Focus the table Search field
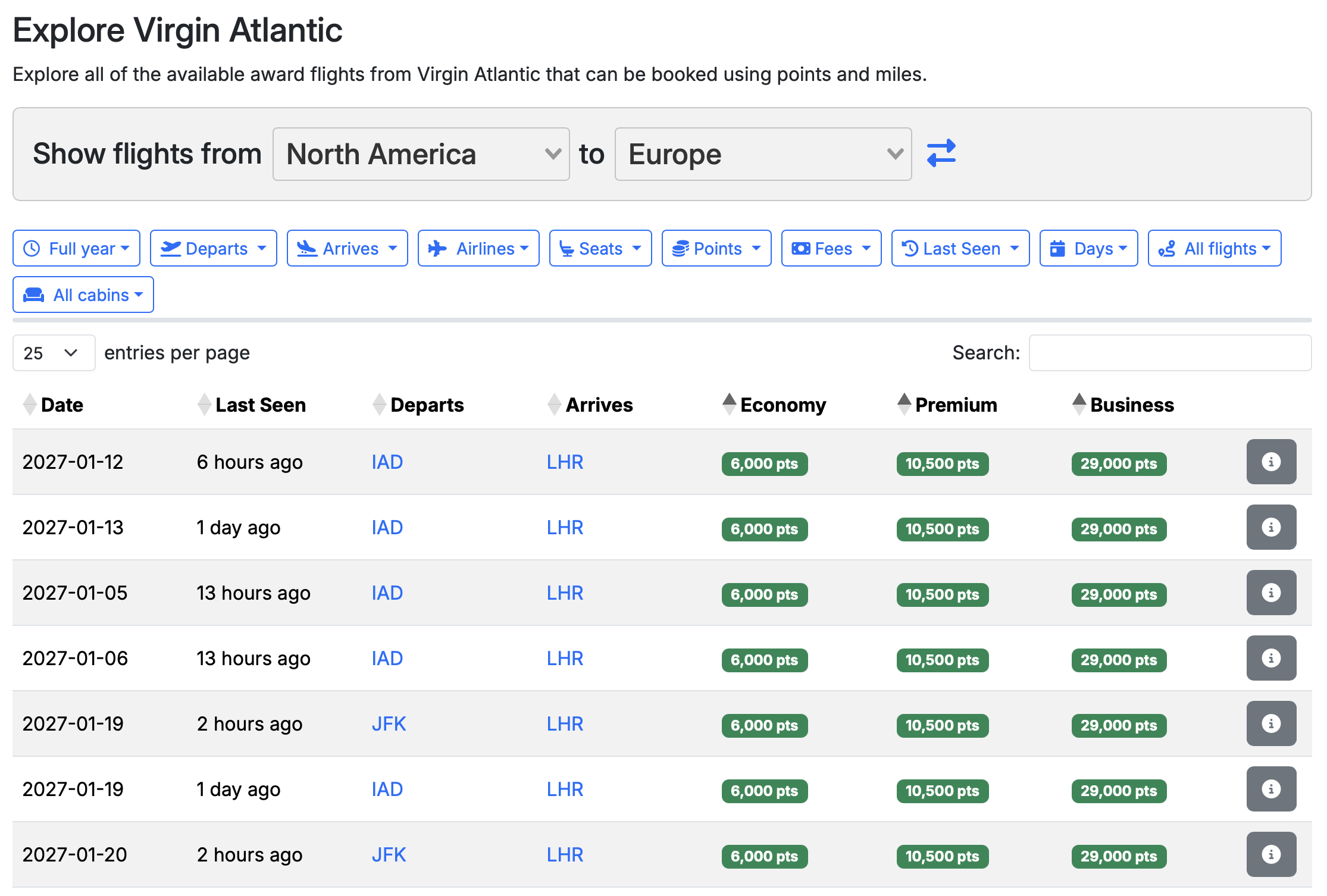The image size is (1327, 896). [x=1170, y=353]
